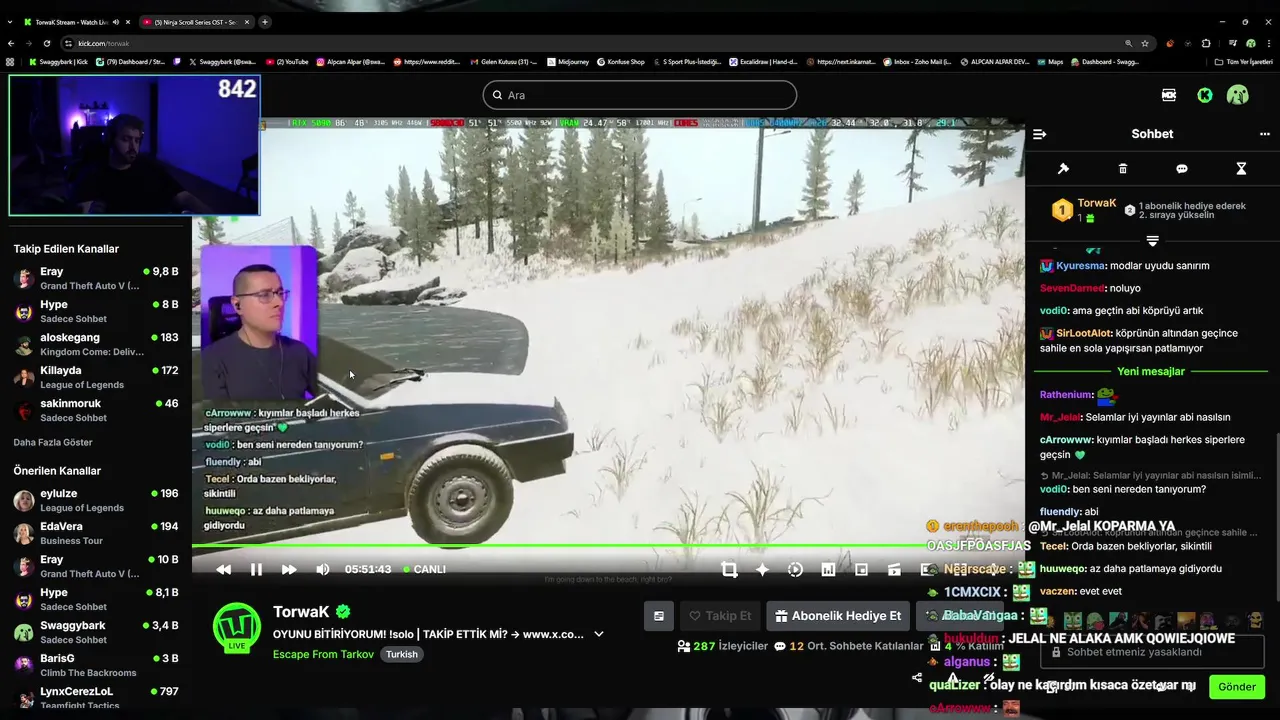The height and width of the screenshot is (720, 1280).
Task: Rewind the stream with the back button
Action: (x=223, y=569)
